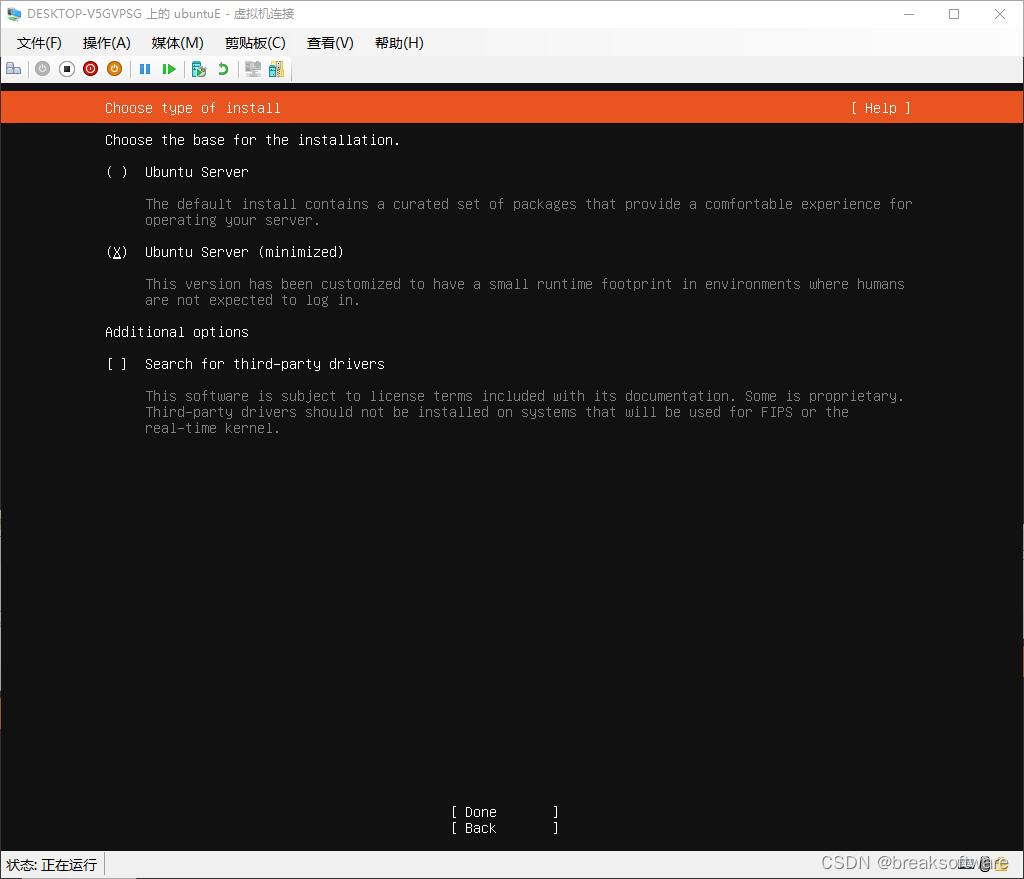
Task: Minimize the virtual machine connection window
Action: [908, 14]
